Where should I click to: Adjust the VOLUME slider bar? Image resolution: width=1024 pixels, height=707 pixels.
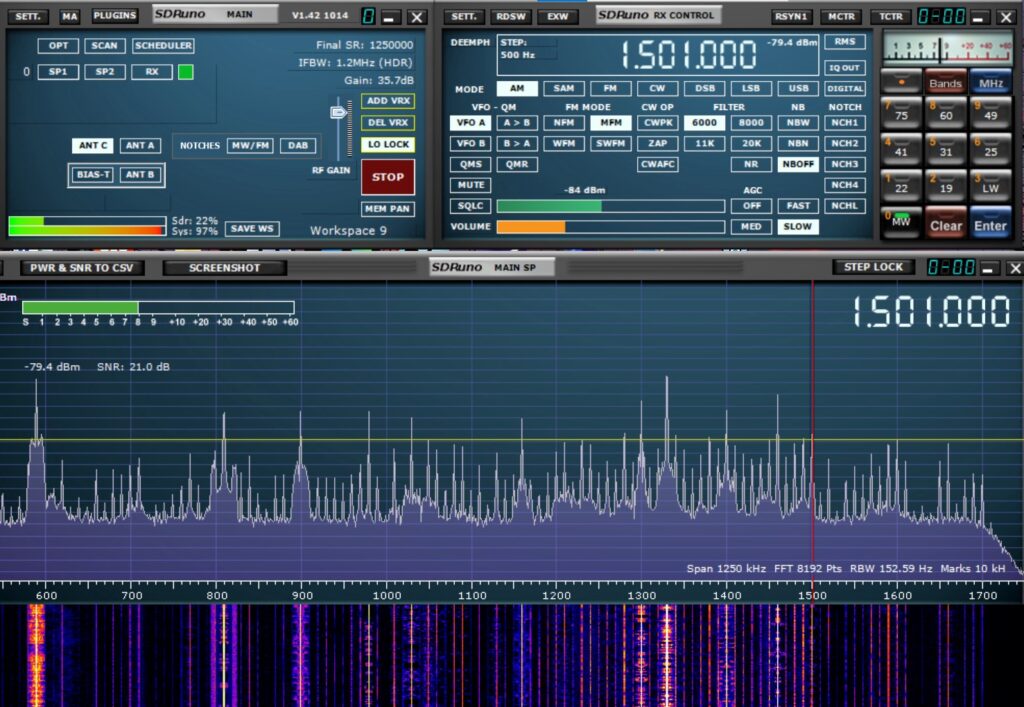pos(611,227)
